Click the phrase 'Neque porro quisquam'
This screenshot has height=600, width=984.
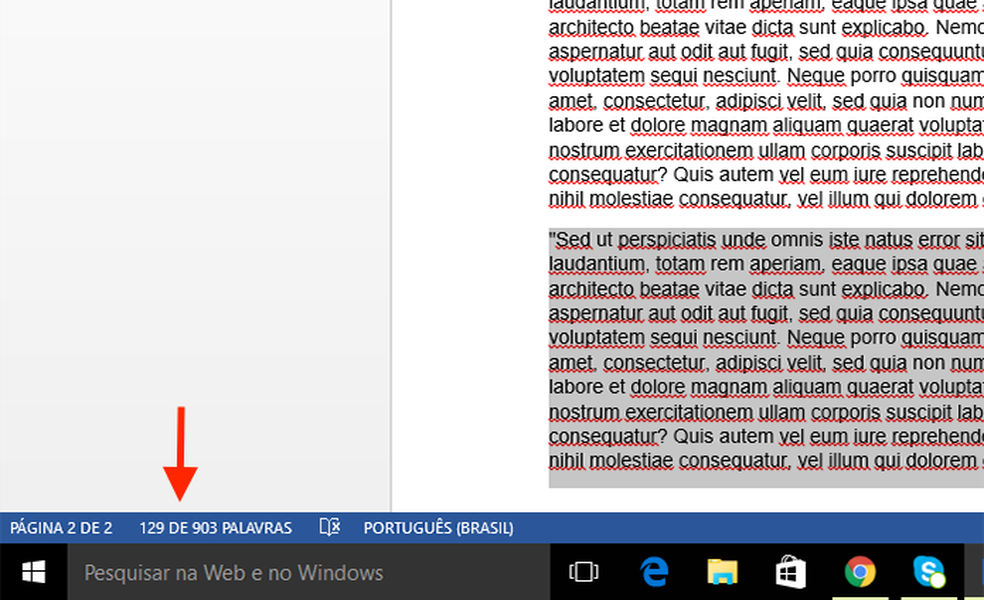coord(887,337)
